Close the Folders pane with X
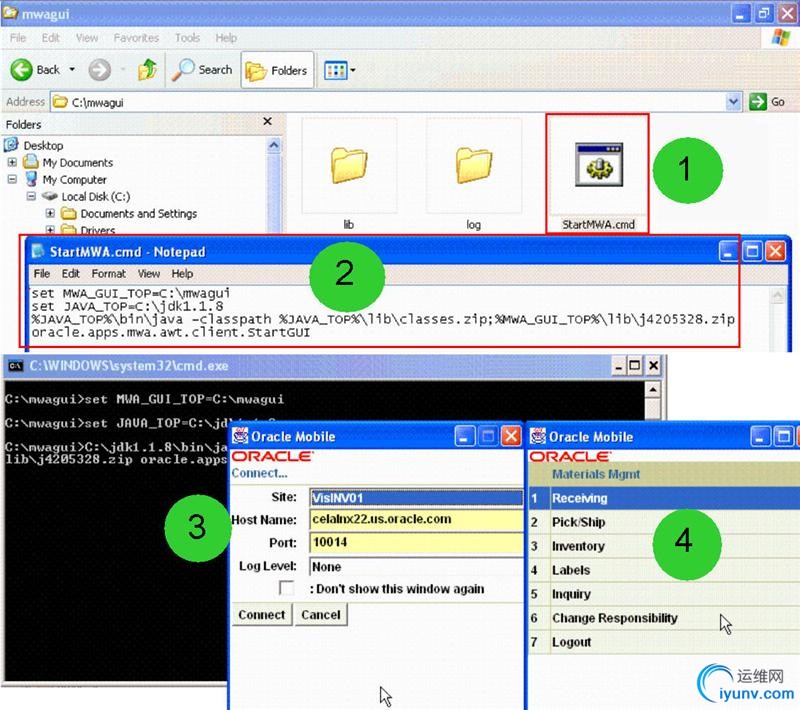Viewport: 800px width, 710px height. click(267, 121)
